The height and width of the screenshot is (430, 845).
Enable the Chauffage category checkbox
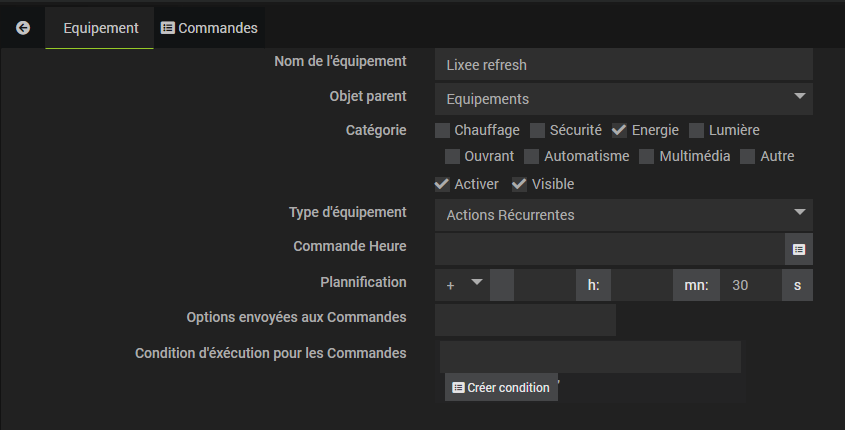(x=443, y=130)
